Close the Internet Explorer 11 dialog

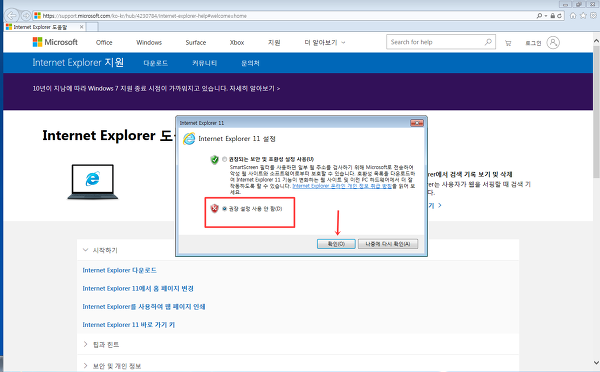click(x=417, y=123)
